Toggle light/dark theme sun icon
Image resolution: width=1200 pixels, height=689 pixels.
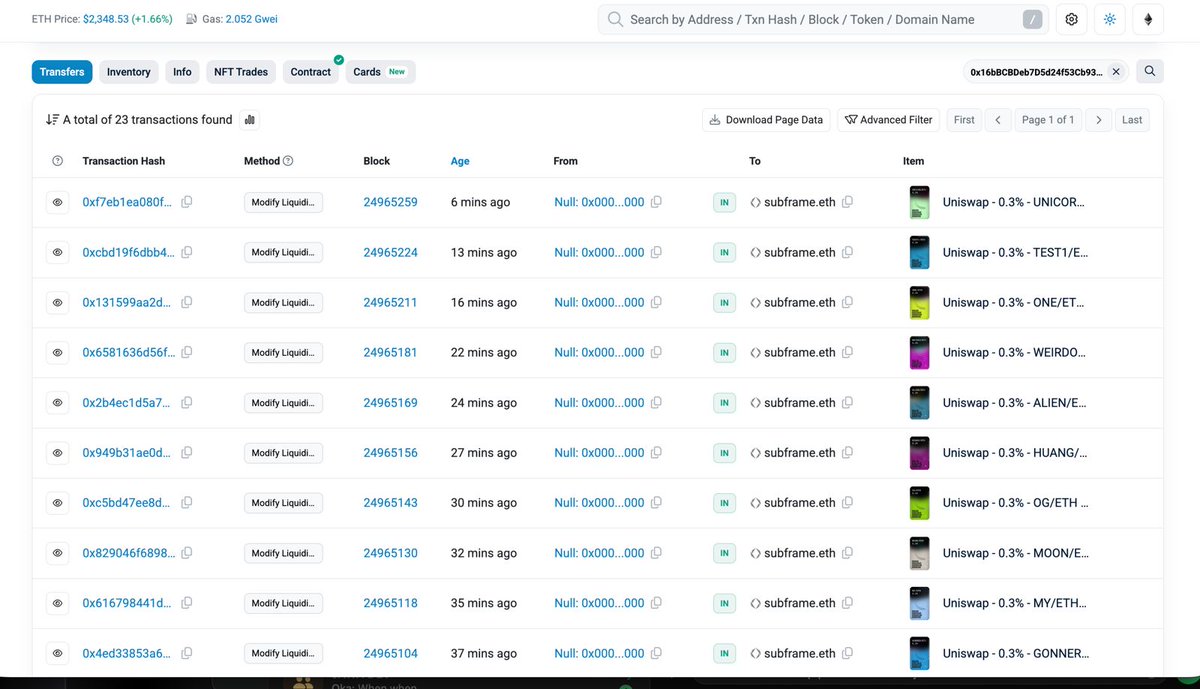[1110, 19]
